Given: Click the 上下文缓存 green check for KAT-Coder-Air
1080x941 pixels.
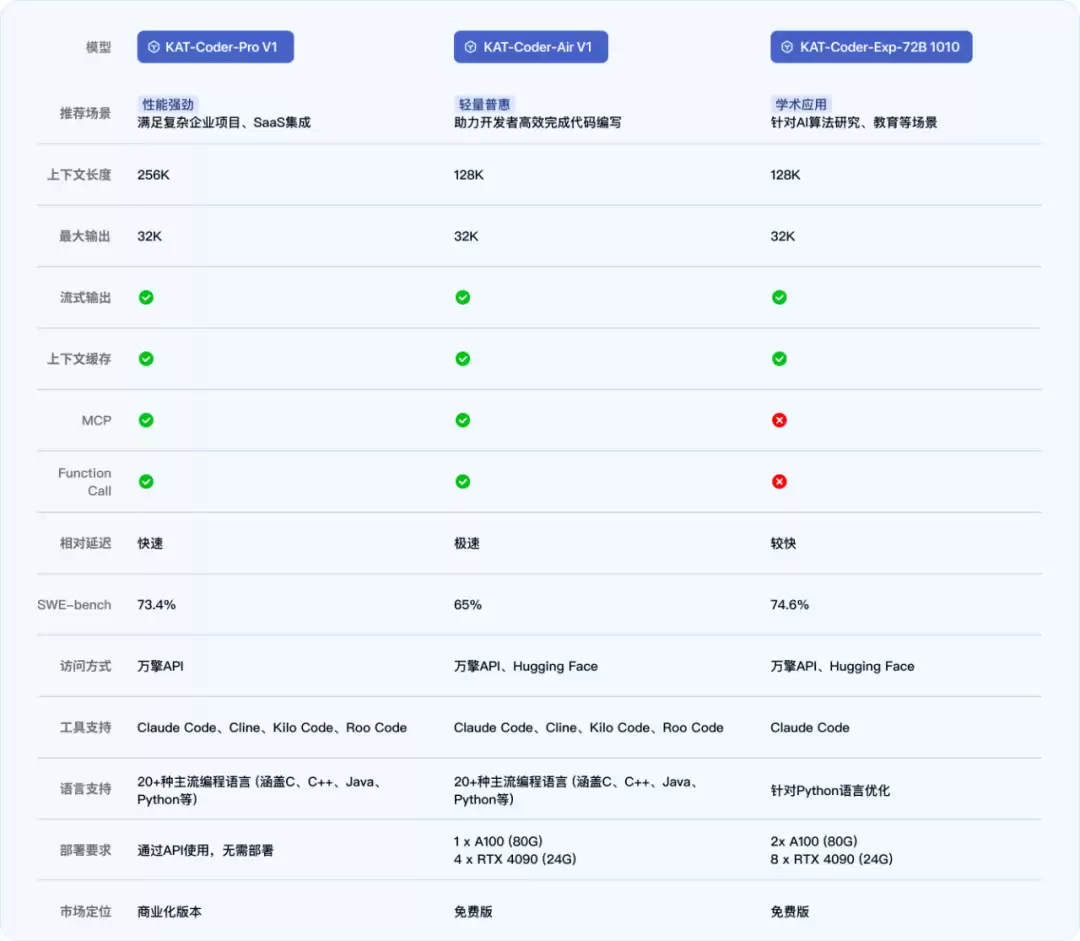Looking at the screenshot, I should pyautogui.click(x=462, y=358).
